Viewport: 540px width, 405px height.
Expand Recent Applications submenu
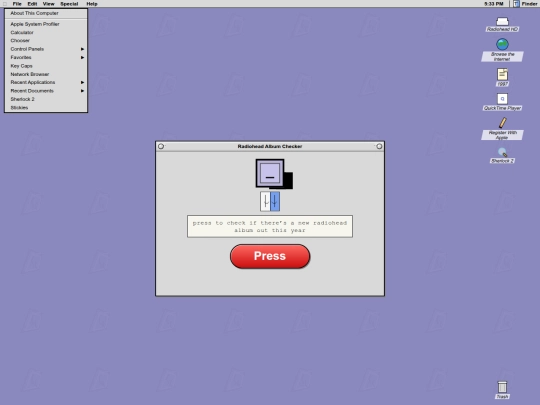pyautogui.click(x=46, y=82)
